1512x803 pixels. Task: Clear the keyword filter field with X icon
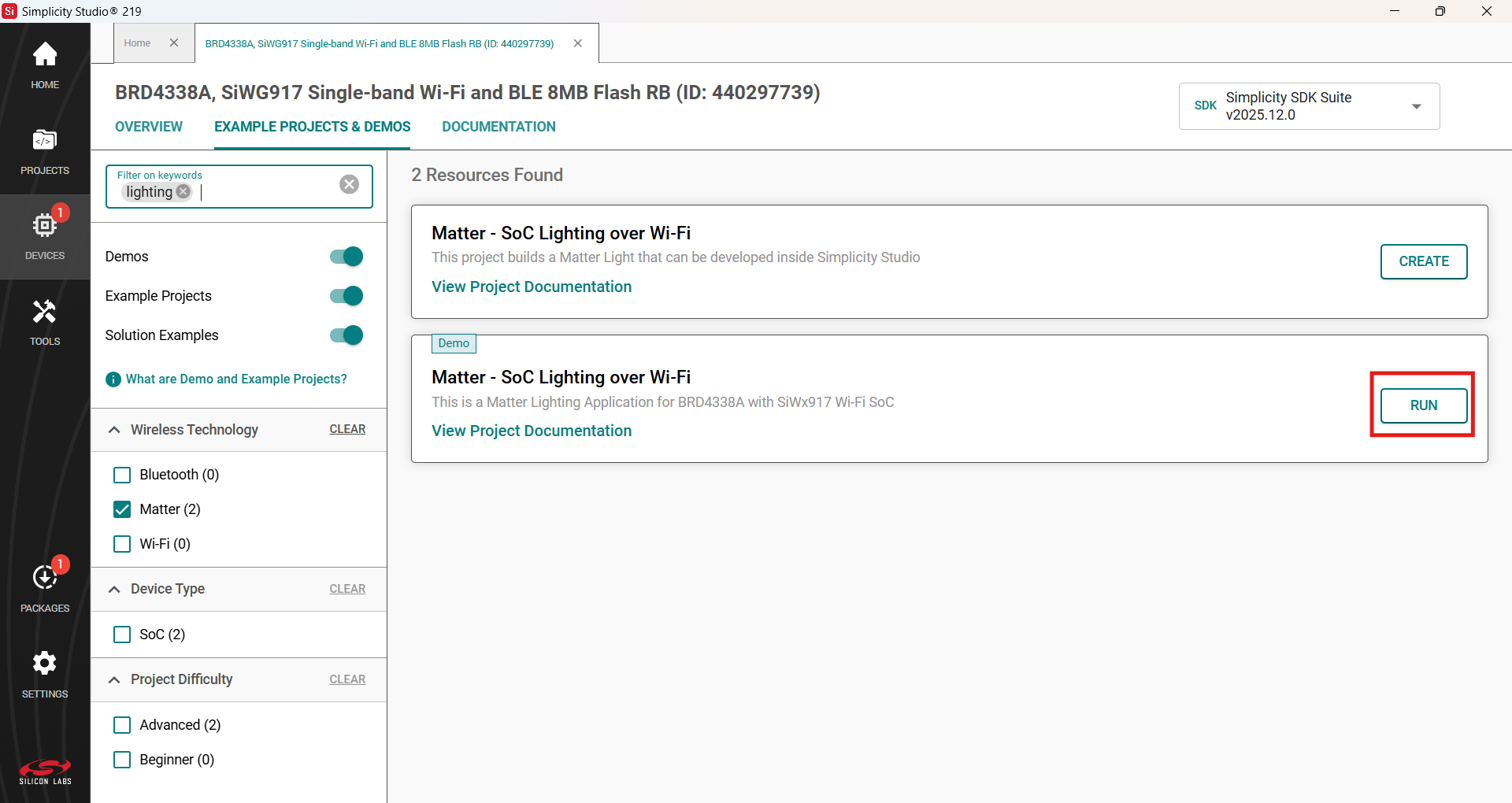(x=349, y=184)
